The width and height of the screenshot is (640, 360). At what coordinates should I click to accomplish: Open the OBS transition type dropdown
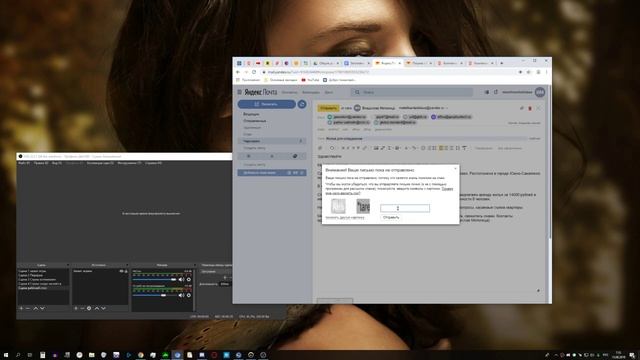(x=216, y=271)
